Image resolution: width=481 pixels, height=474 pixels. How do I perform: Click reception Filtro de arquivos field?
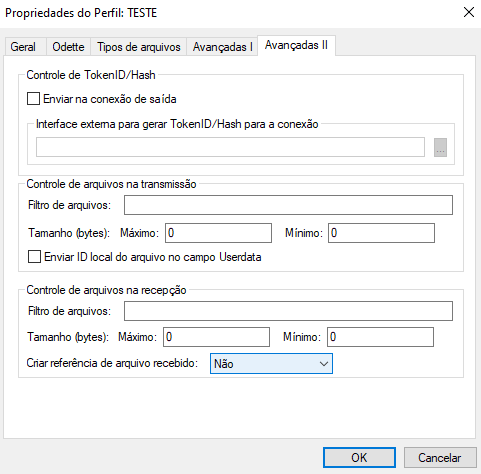tap(288, 311)
